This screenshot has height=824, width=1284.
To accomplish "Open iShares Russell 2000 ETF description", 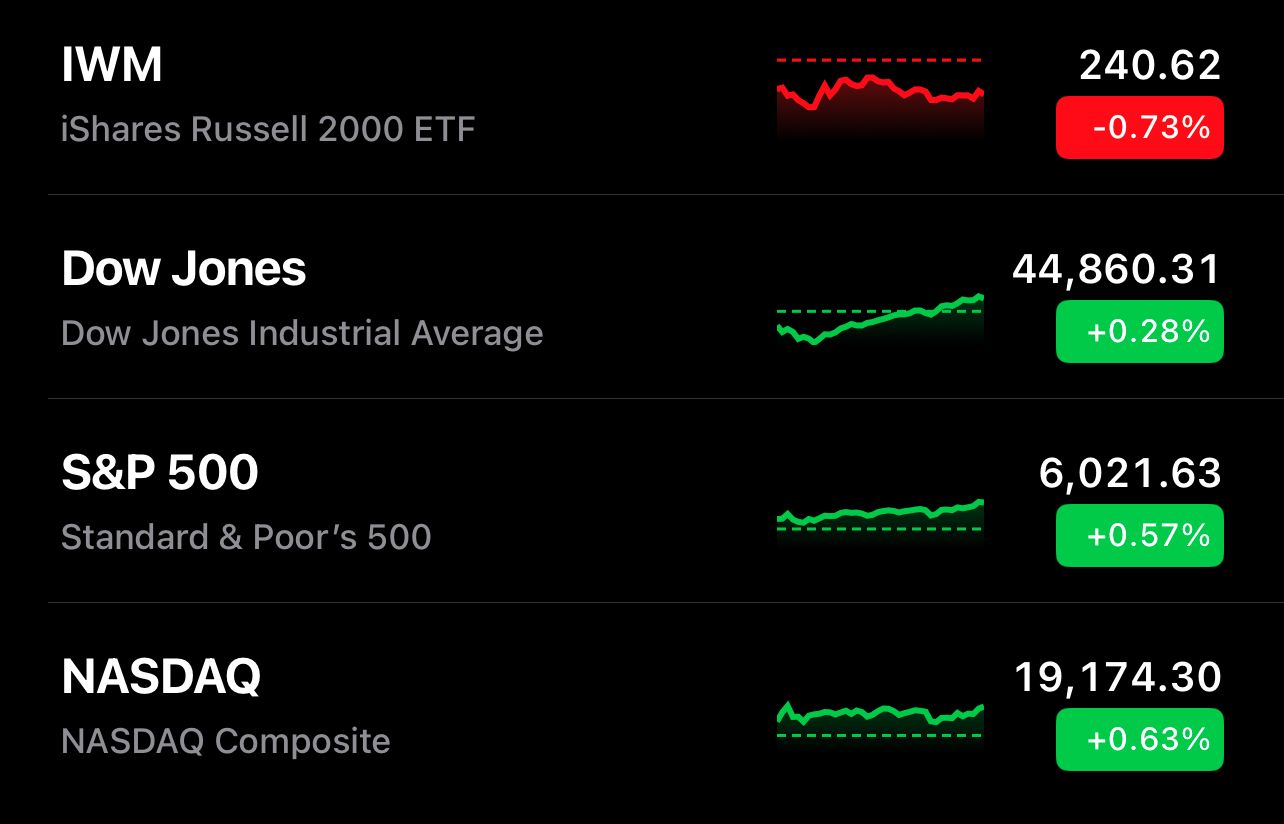I will [268, 129].
